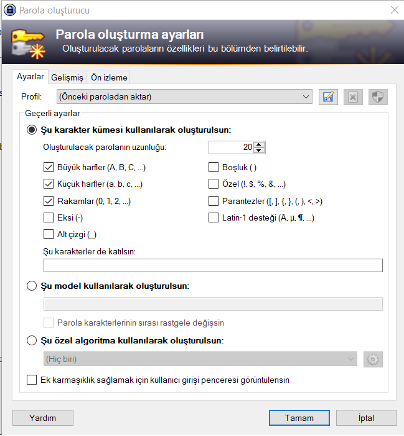This screenshot has width=404, height=436.
Task: Close the Parola oluşturucu window
Action: (x=394, y=10)
